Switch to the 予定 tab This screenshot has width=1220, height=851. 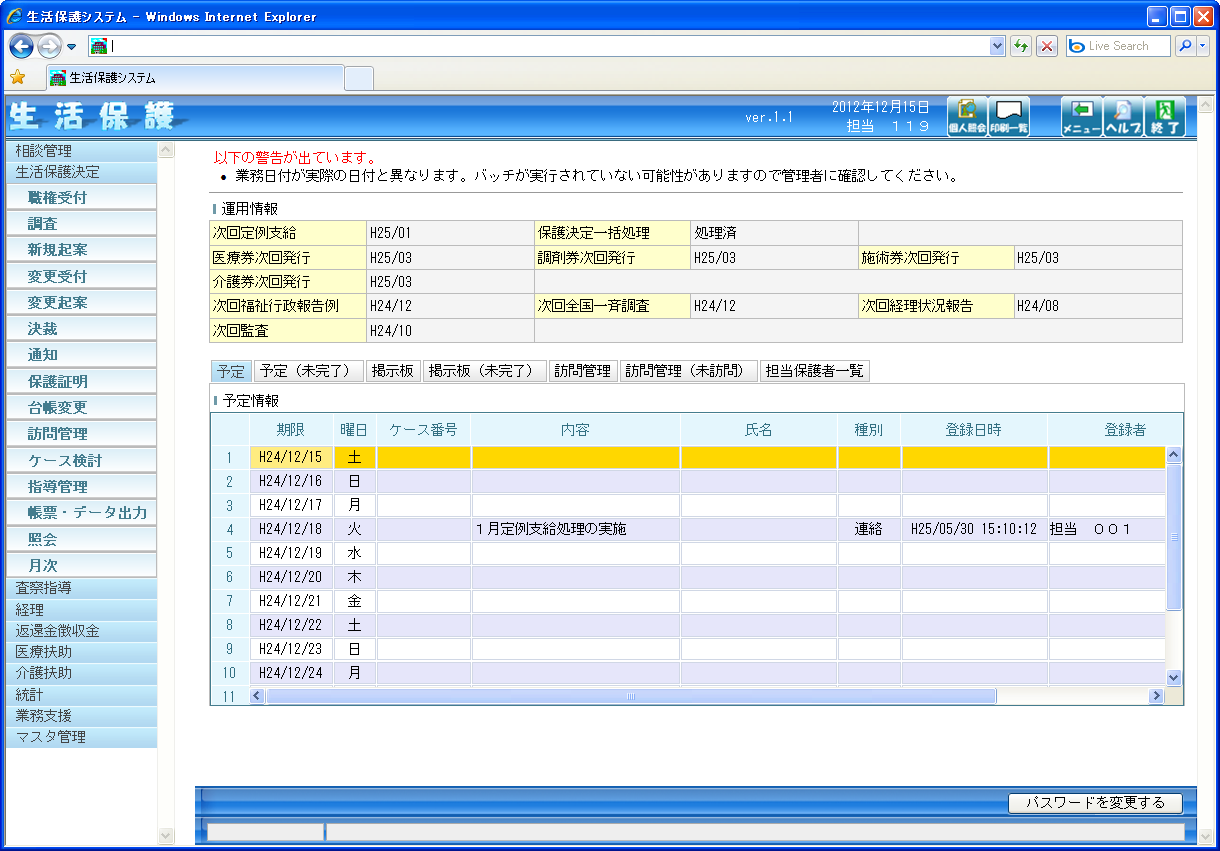tap(231, 371)
